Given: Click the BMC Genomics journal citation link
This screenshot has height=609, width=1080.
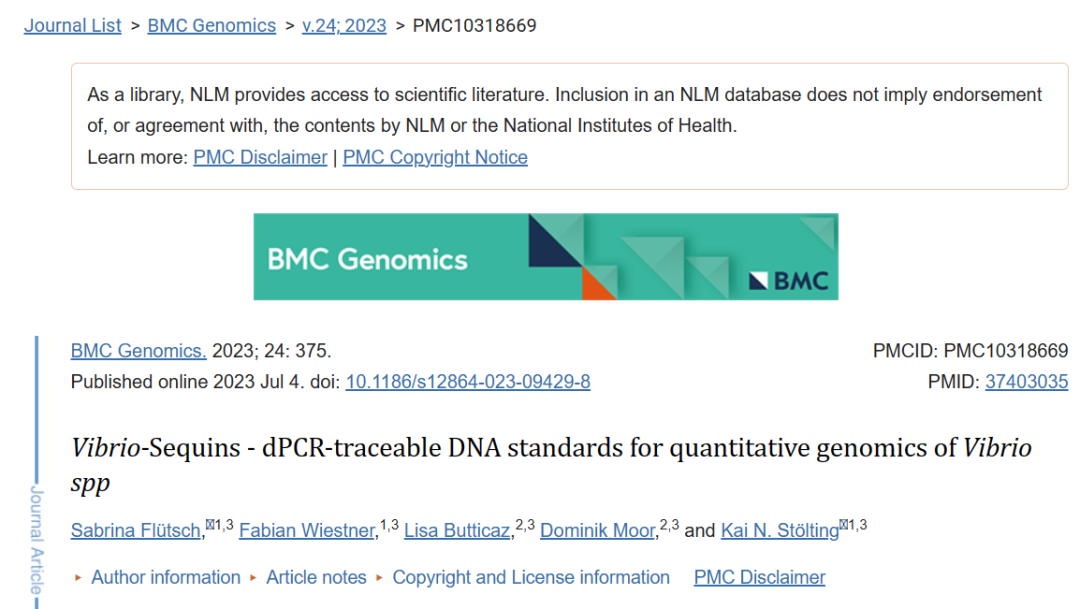Looking at the screenshot, I should point(138,351).
